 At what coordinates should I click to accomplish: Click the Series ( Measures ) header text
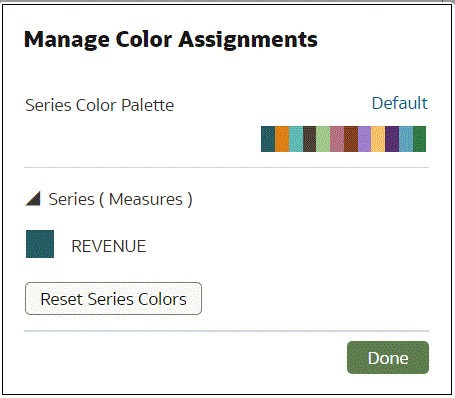click(120, 199)
